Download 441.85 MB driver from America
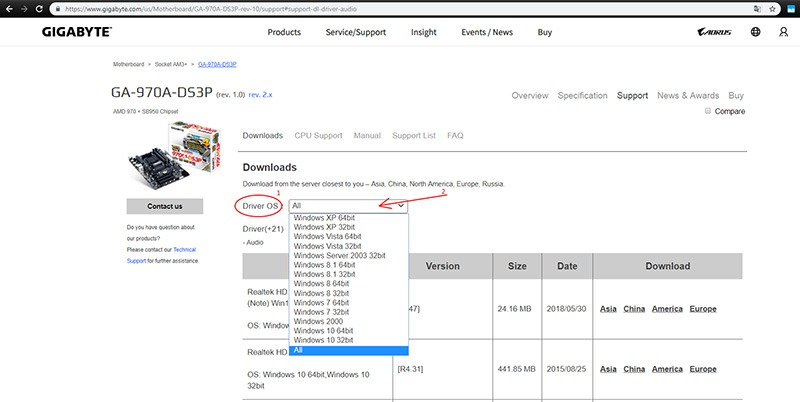Screen dimensions: 800x402 667,369
